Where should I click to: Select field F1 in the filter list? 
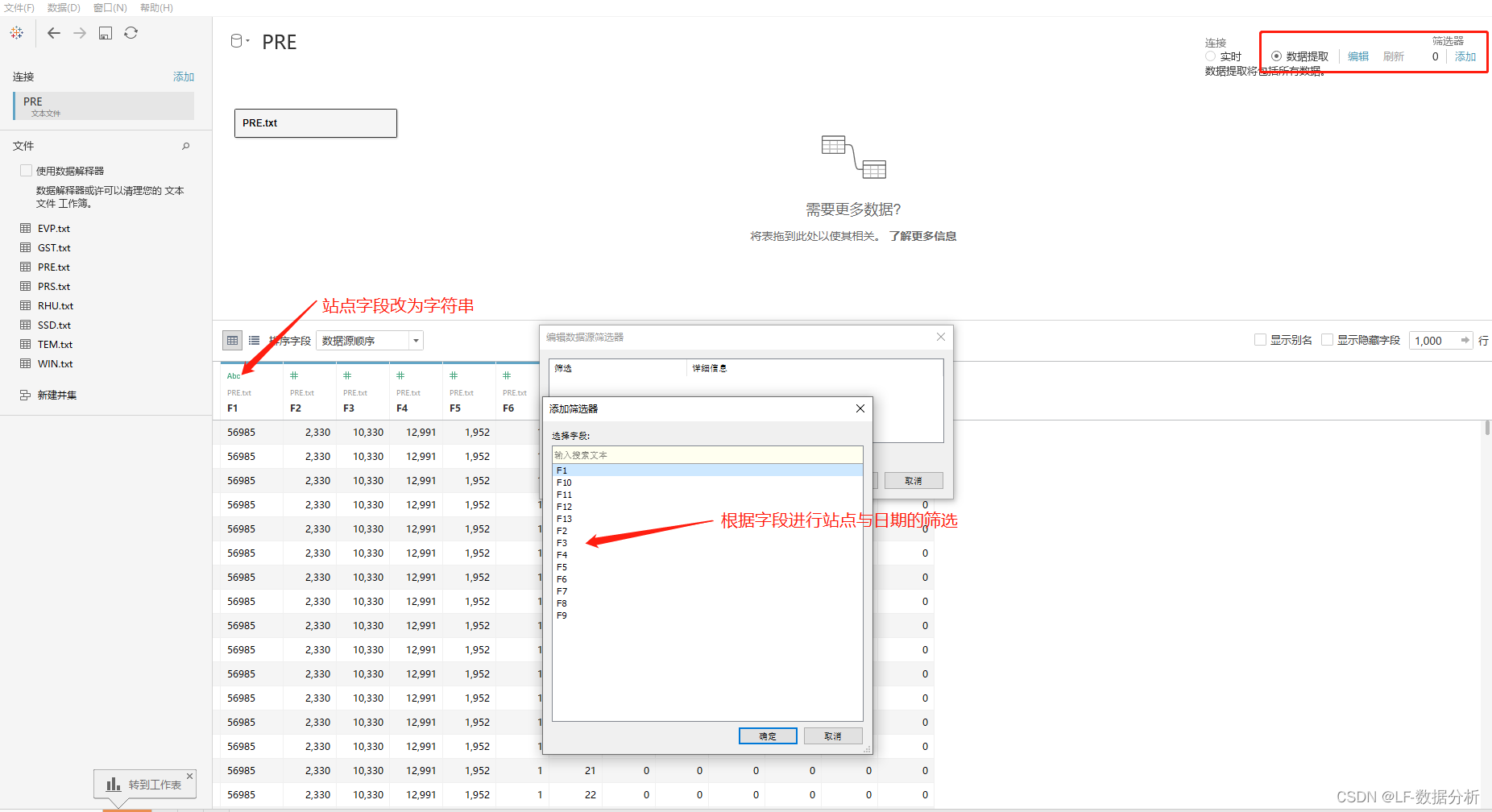click(707, 470)
